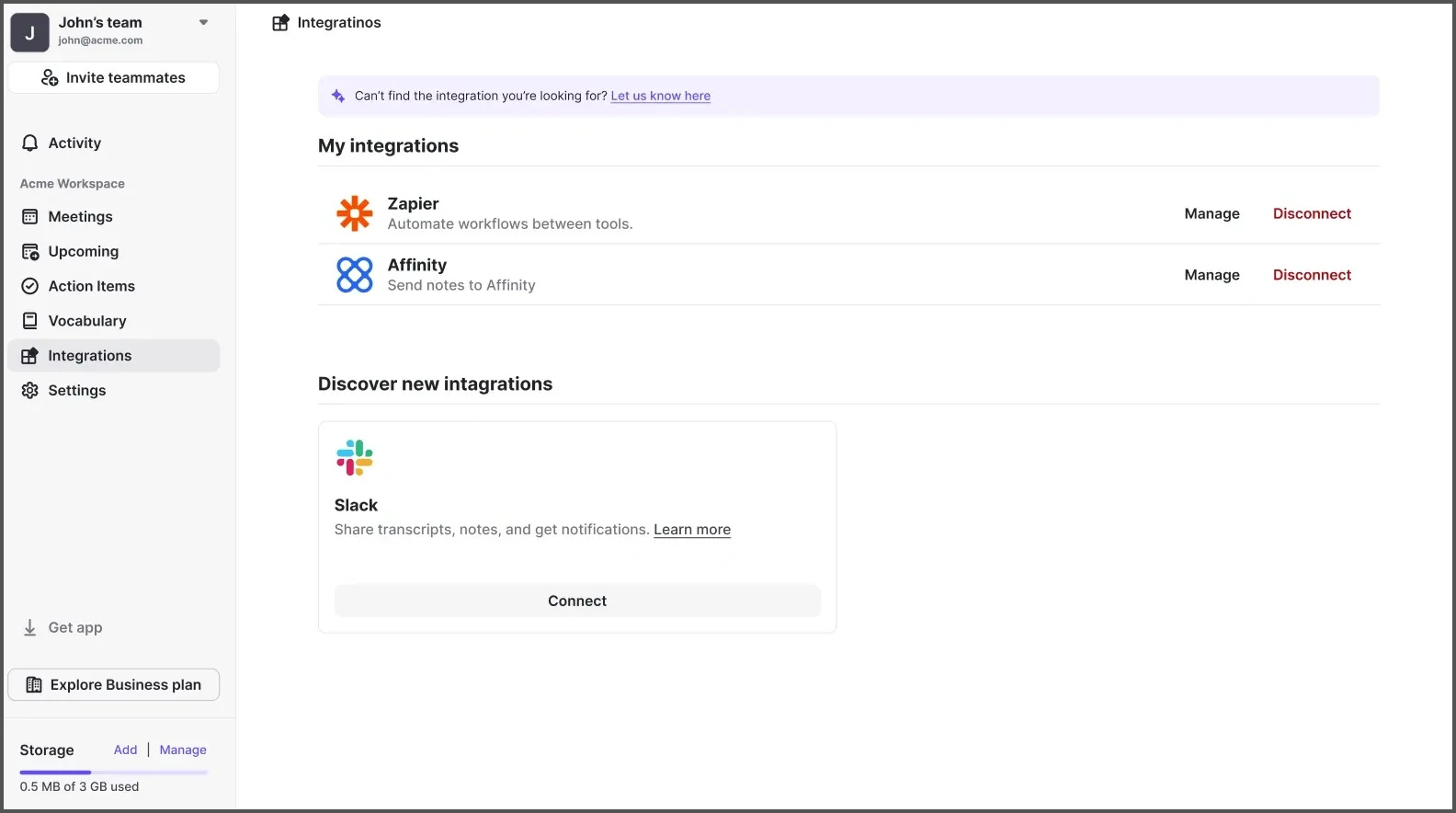Click the Activity bell icon

pos(30,143)
